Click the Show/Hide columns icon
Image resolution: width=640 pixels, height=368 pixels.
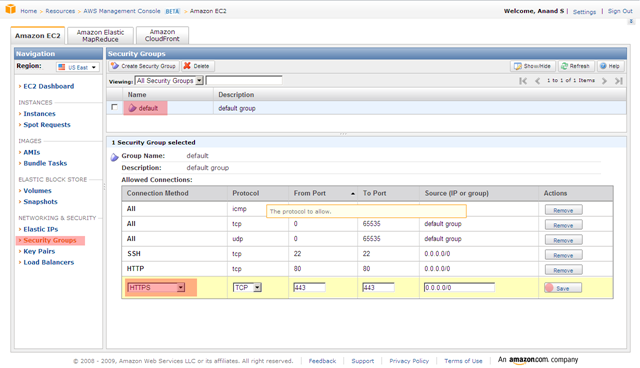click(518, 66)
